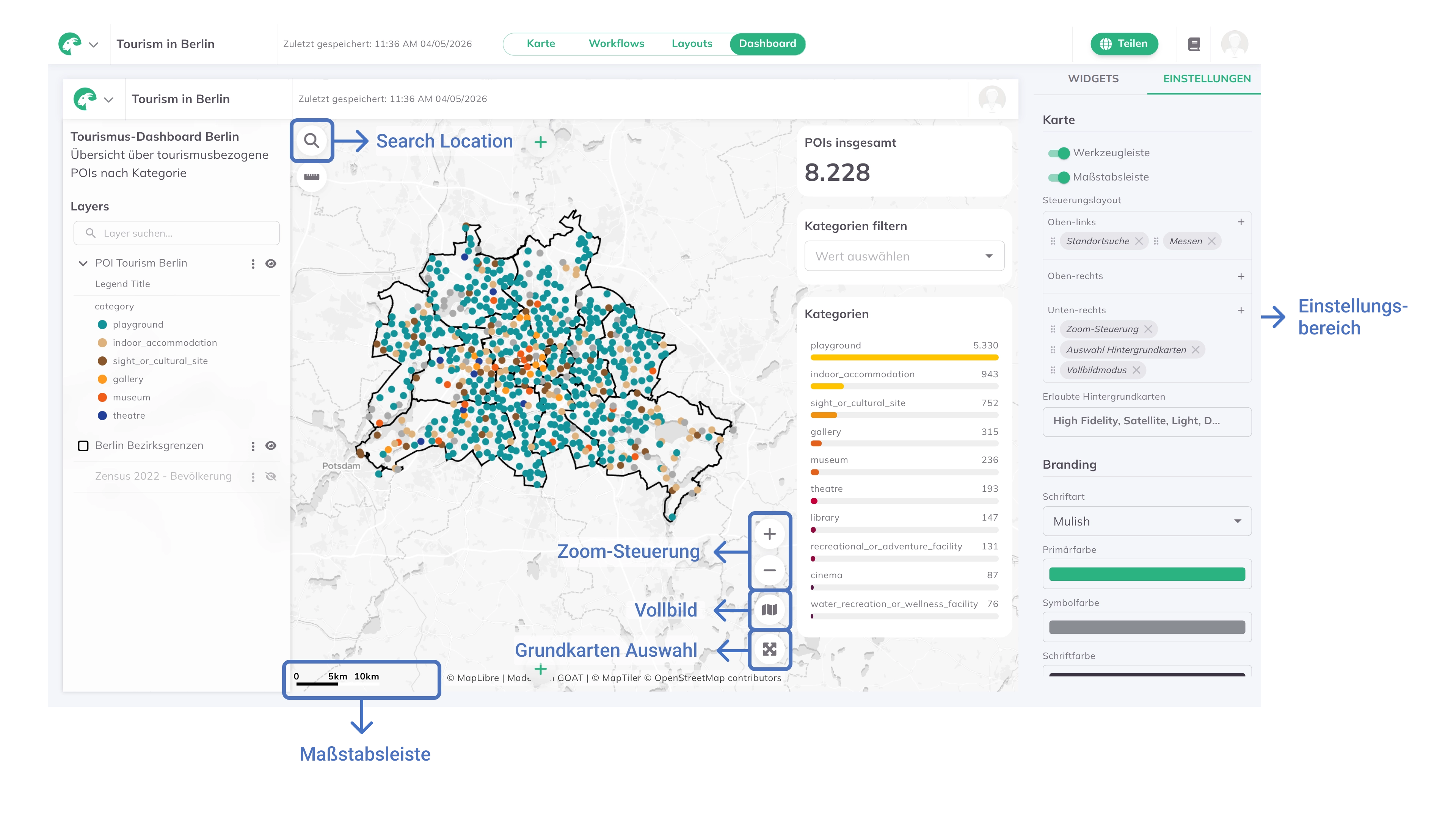Remove the Standortsuche chip

[x=1139, y=242]
